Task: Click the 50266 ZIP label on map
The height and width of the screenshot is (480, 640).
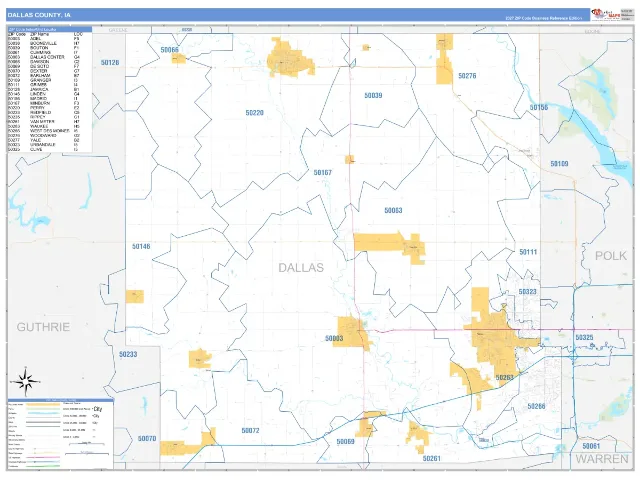Action: click(x=536, y=406)
